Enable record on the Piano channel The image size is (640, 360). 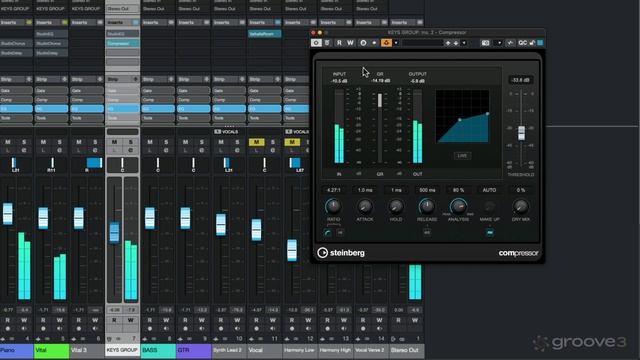point(8,329)
